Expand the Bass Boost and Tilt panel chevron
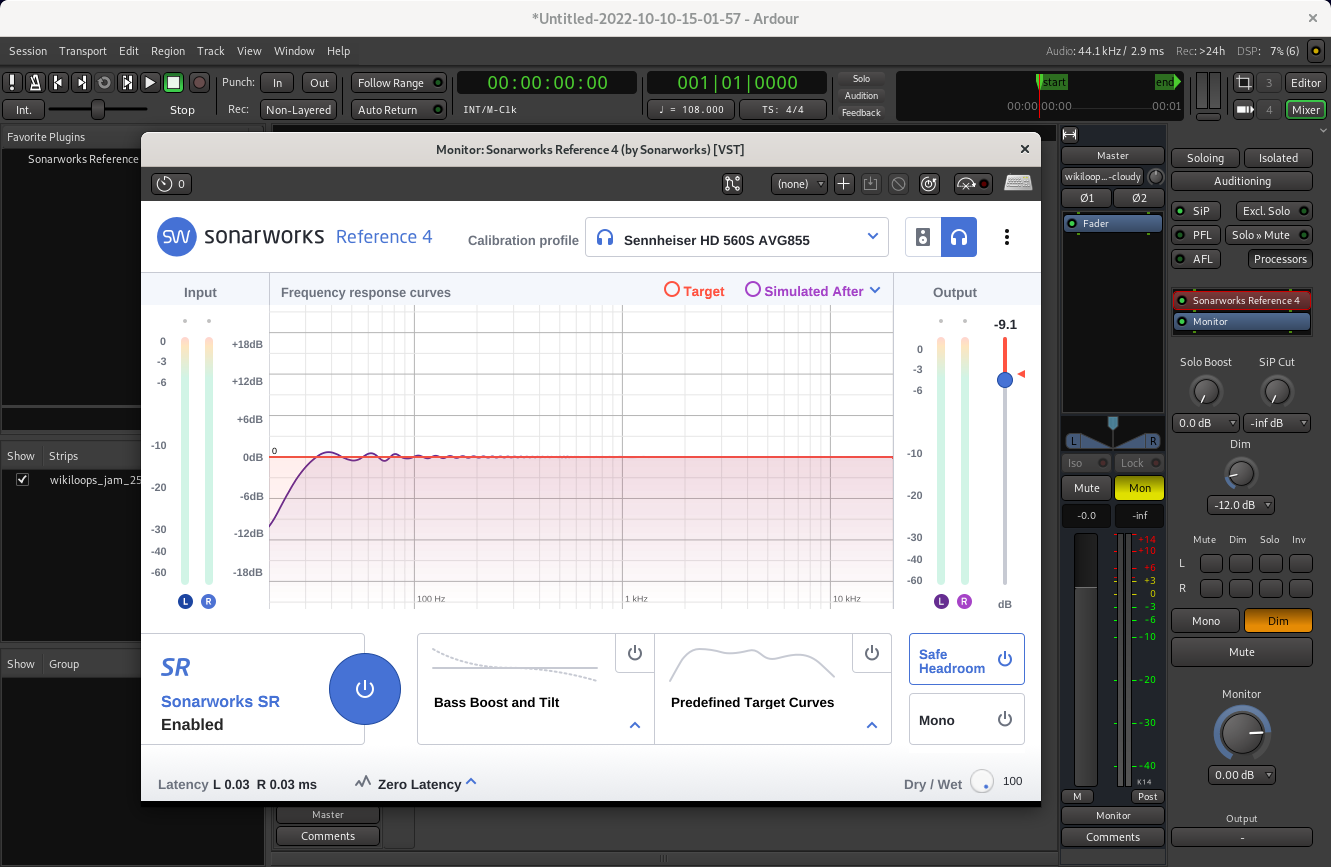 pos(635,725)
